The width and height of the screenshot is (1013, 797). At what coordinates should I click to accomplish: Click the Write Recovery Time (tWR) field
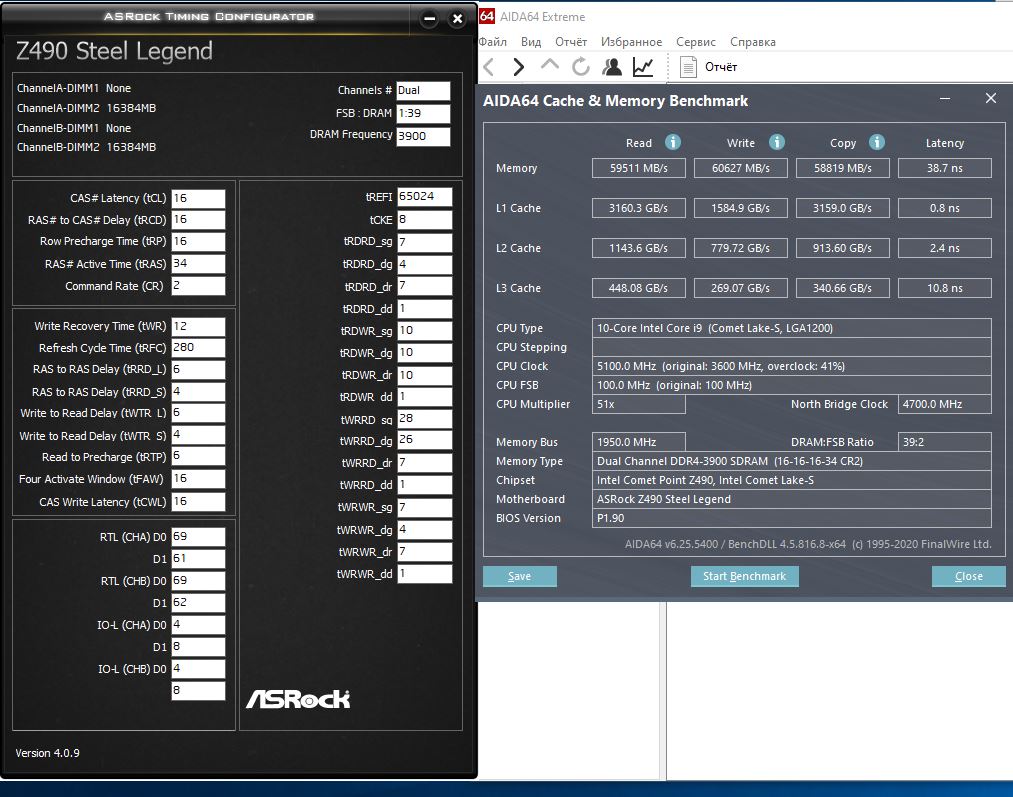coord(198,326)
